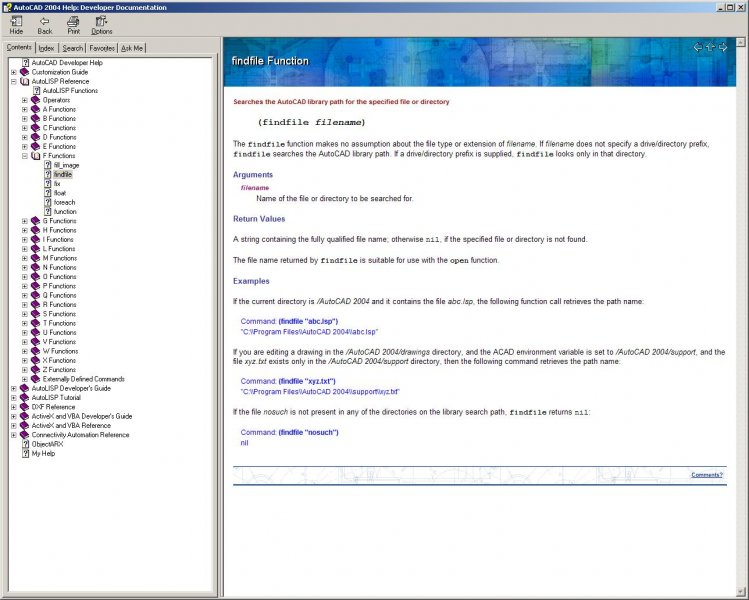Click the Hide toolbar icon
The width and height of the screenshot is (749, 600).
pyautogui.click(x=16, y=21)
